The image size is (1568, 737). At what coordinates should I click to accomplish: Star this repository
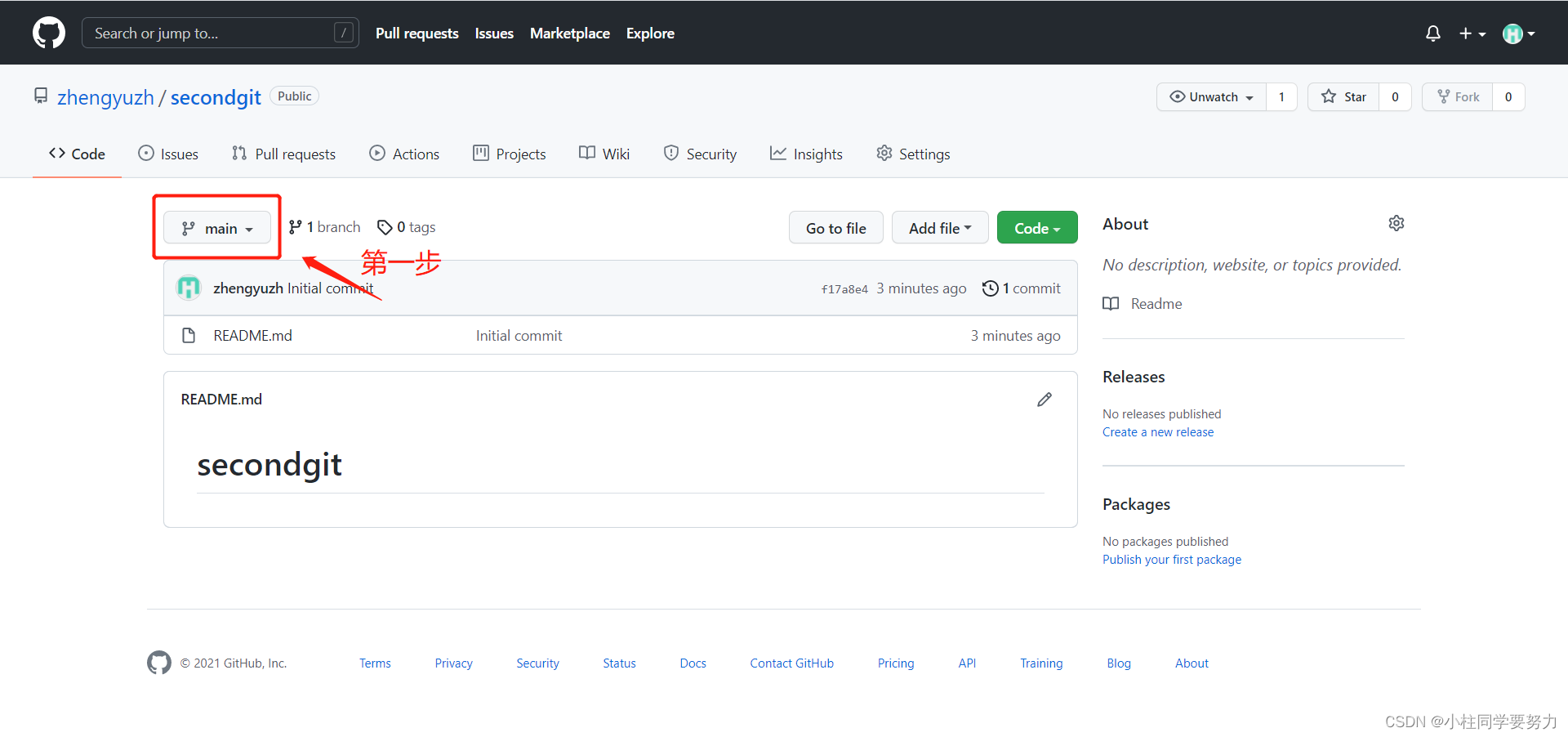click(1343, 96)
